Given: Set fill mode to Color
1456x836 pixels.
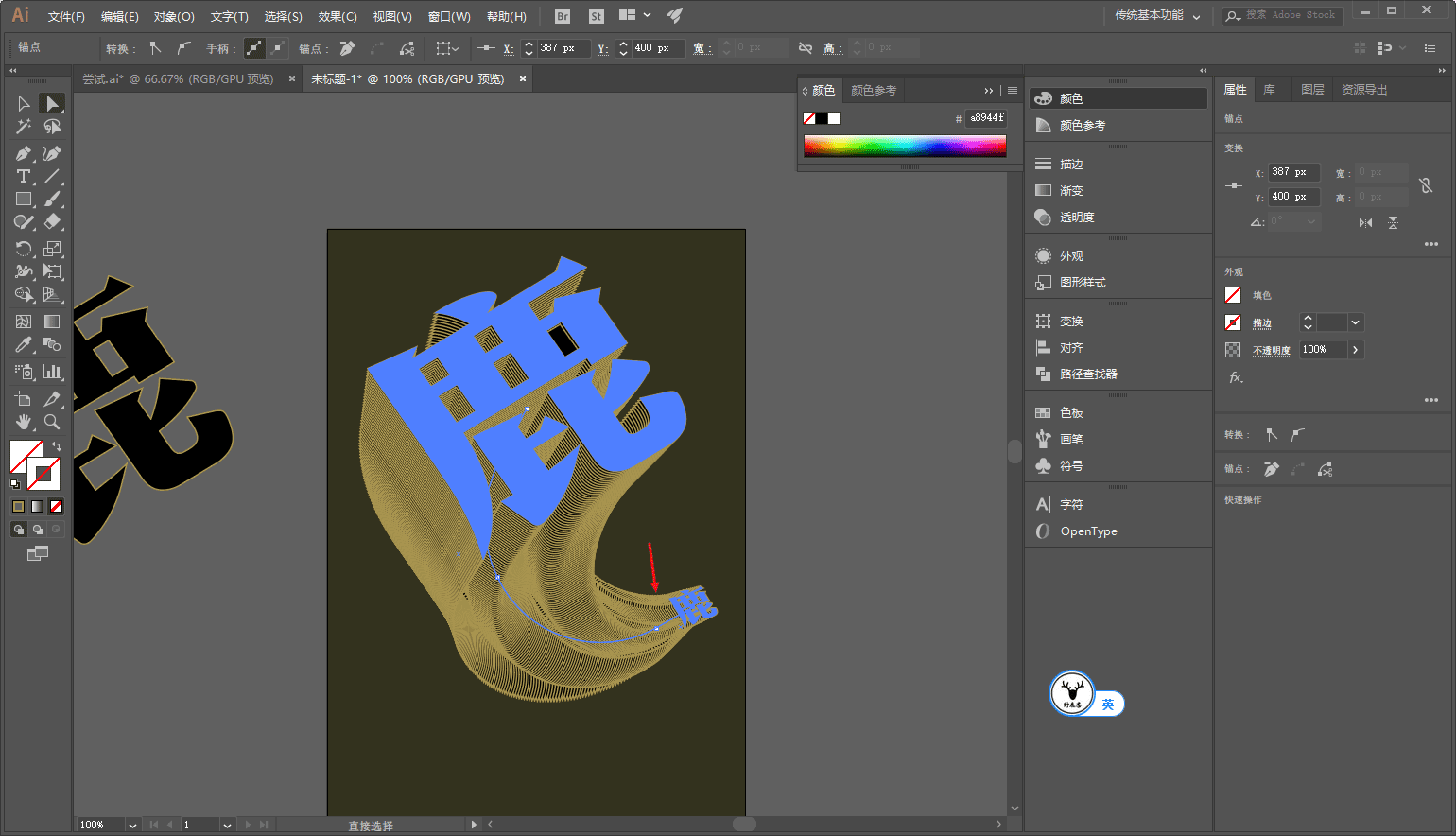Looking at the screenshot, I should [18, 507].
